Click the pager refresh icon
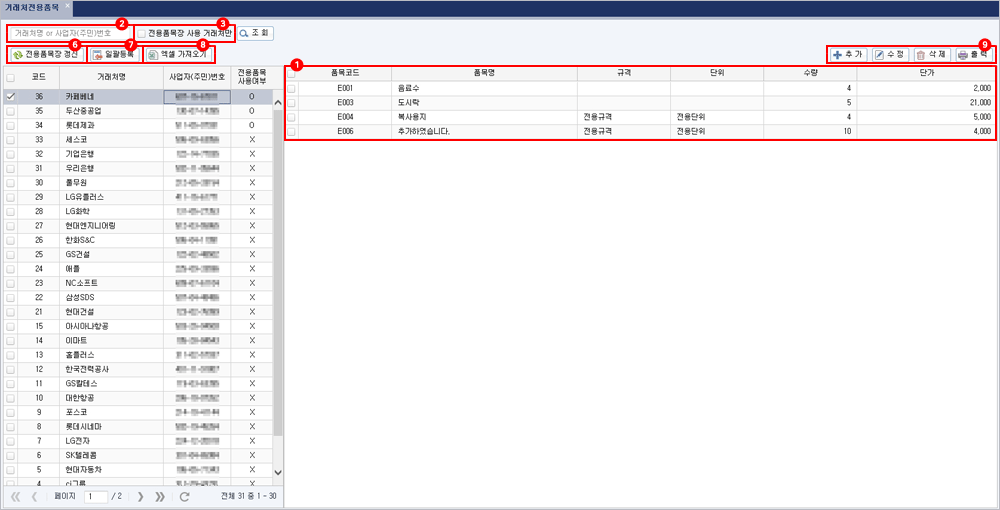The height and width of the screenshot is (510, 1000). [x=184, y=496]
